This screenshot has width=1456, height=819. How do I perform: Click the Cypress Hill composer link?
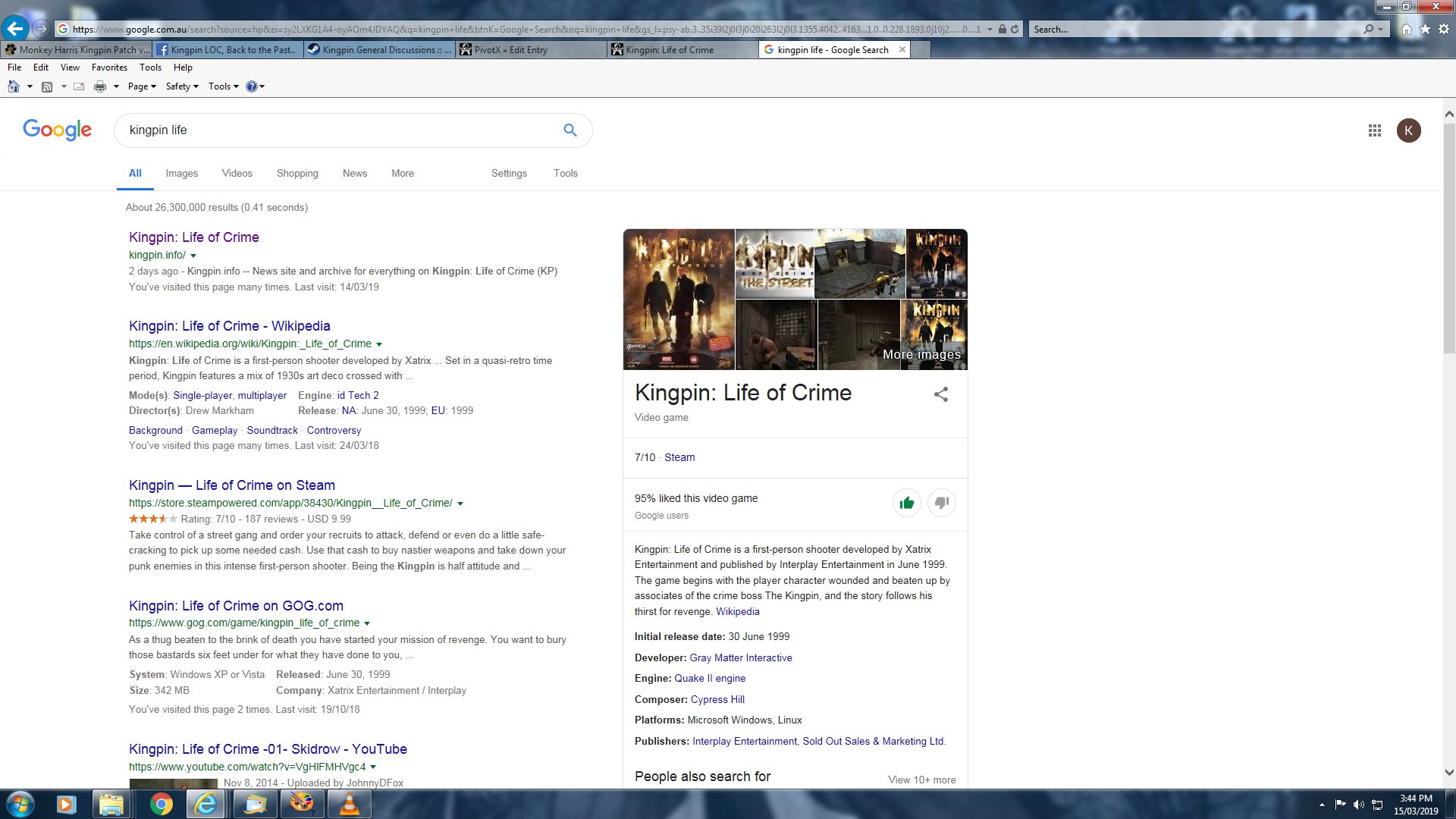(x=717, y=700)
